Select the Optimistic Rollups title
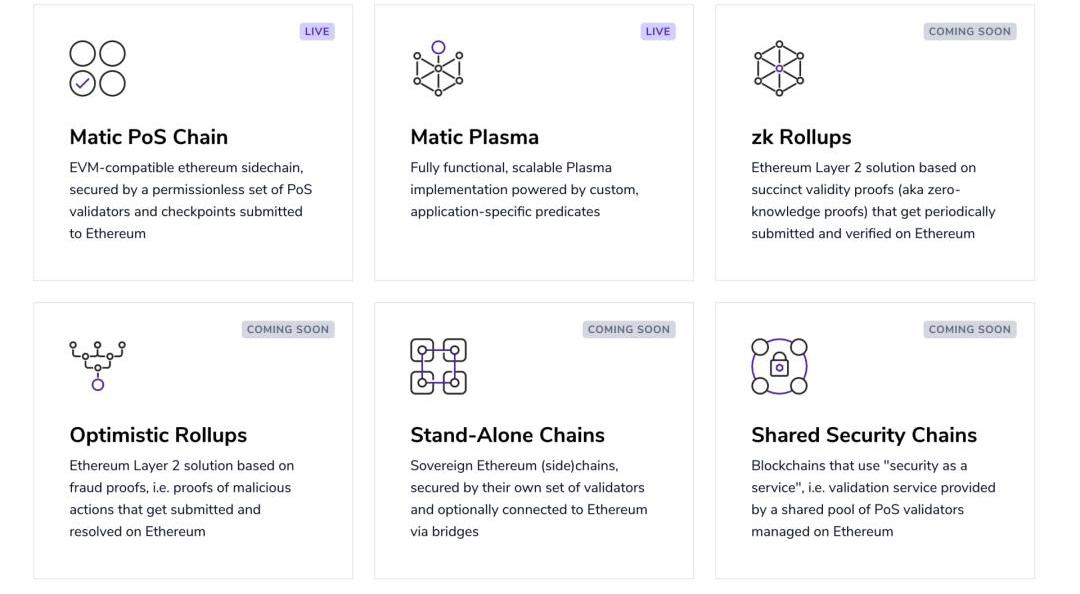The width and height of the screenshot is (1080, 594). tap(158, 435)
